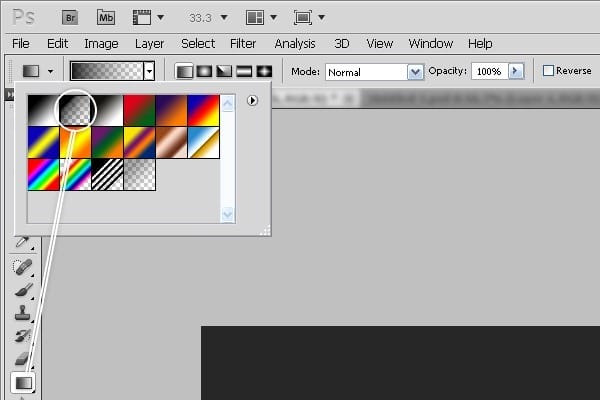The width and height of the screenshot is (600, 400).
Task: Choose the Orange, Yellow, Orange gradient swatch
Action: 75,142
